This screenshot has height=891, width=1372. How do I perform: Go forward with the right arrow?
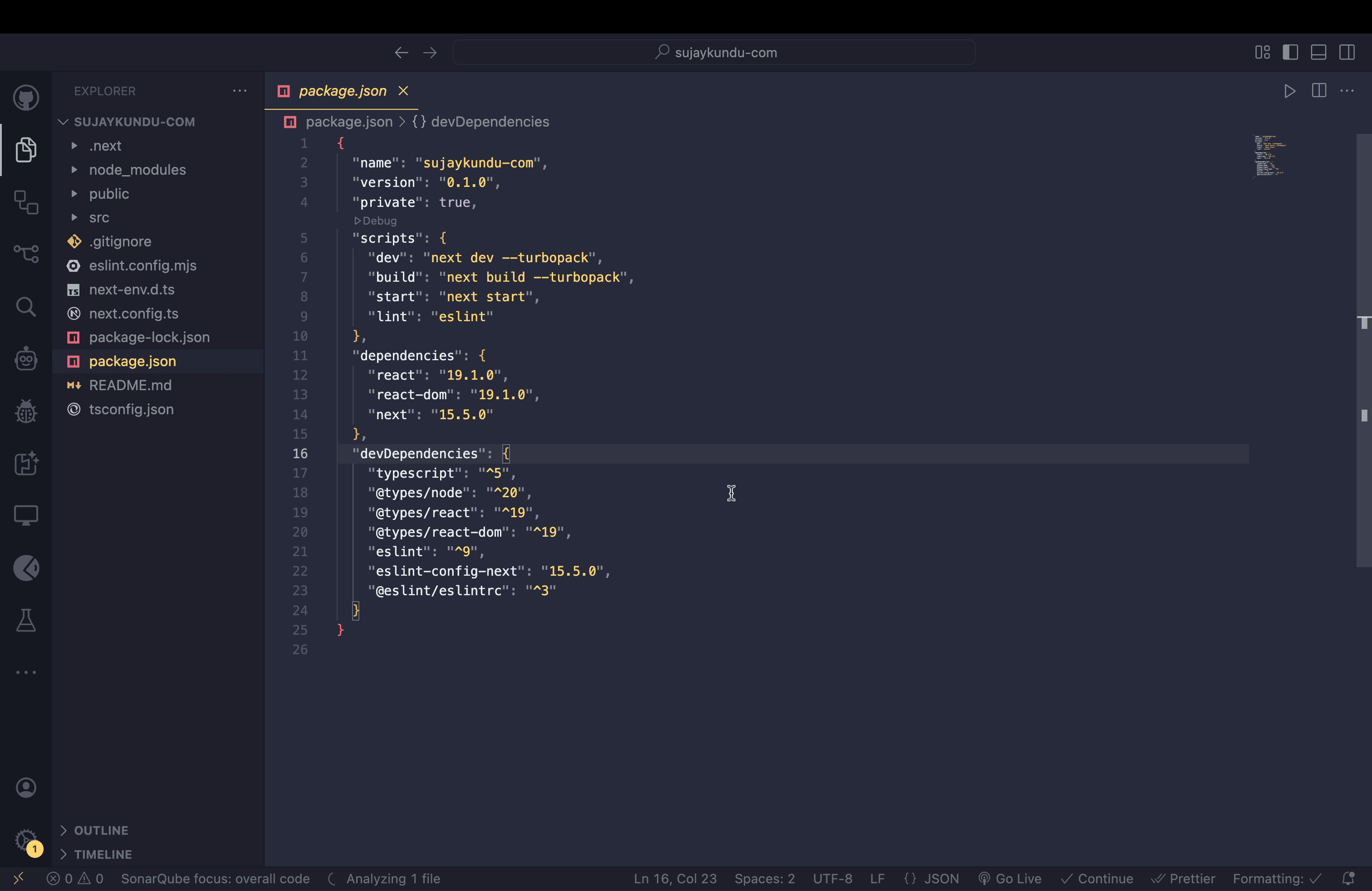[430, 53]
